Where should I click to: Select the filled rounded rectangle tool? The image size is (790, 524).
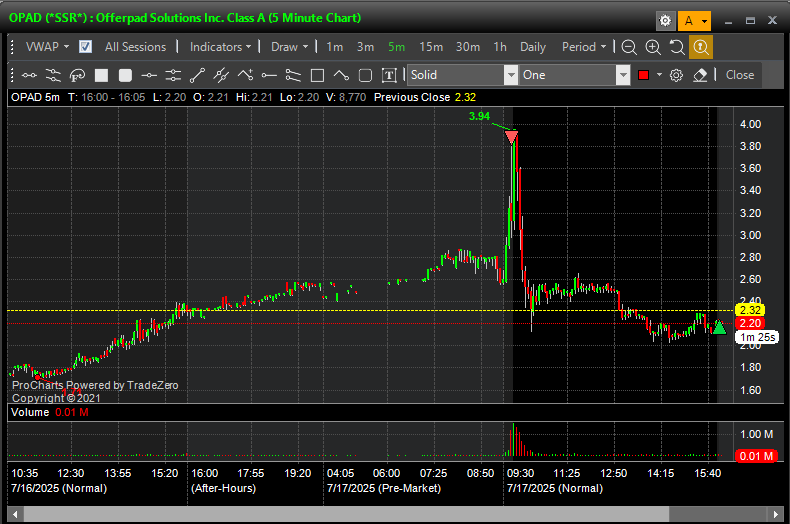pyautogui.click(x=125, y=76)
